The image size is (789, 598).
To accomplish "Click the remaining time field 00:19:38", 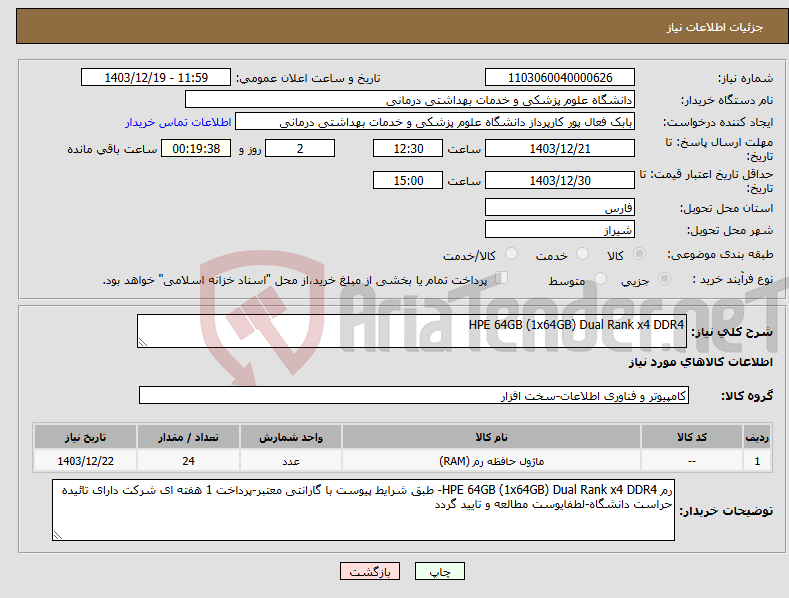I will [x=196, y=148].
